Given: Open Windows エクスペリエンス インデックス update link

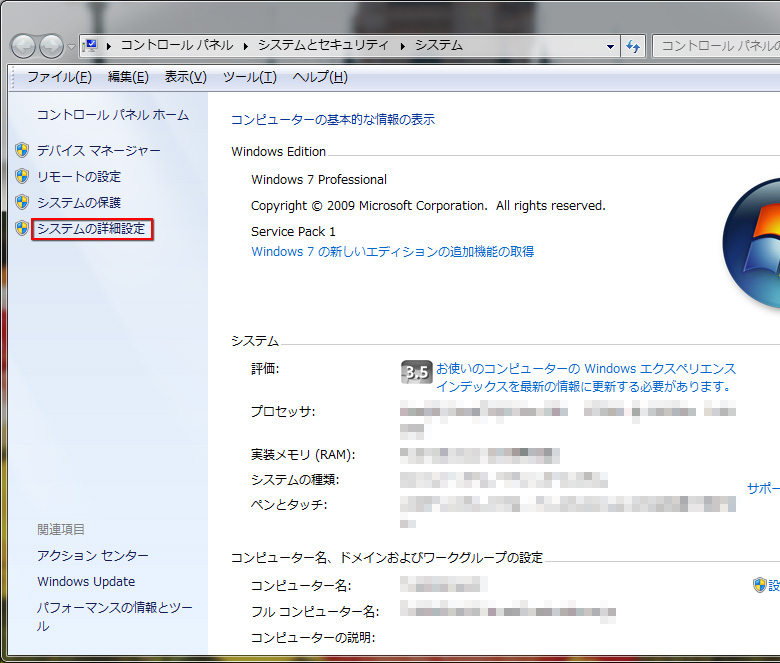Looking at the screenshot, I should tap(586, 378).
